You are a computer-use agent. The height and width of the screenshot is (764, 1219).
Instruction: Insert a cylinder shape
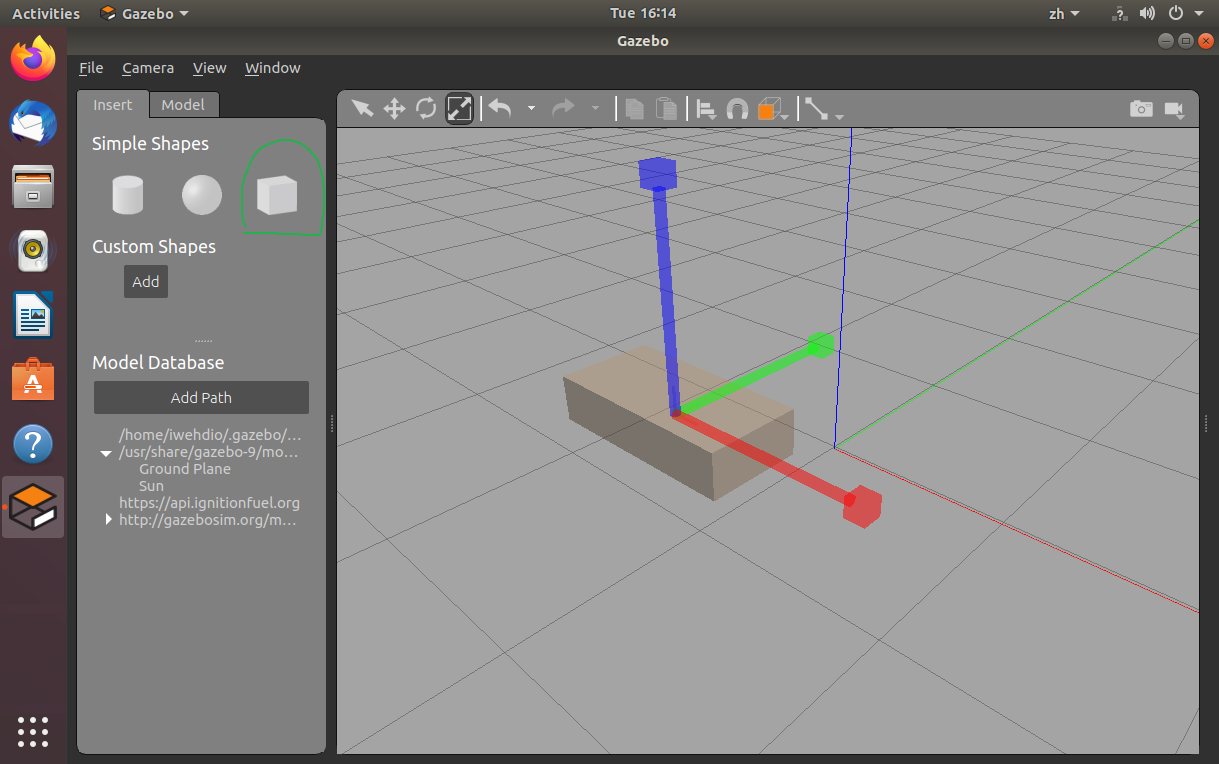[x=128, y=195]
